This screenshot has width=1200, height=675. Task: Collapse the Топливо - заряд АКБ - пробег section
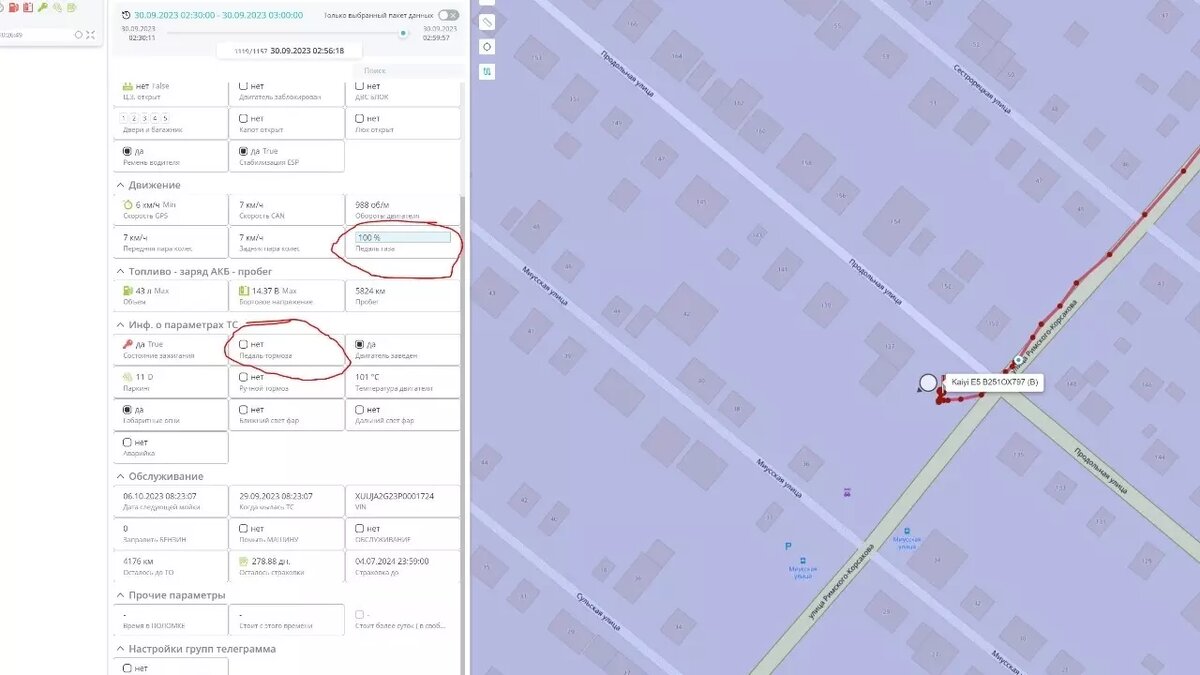point(120,271)
